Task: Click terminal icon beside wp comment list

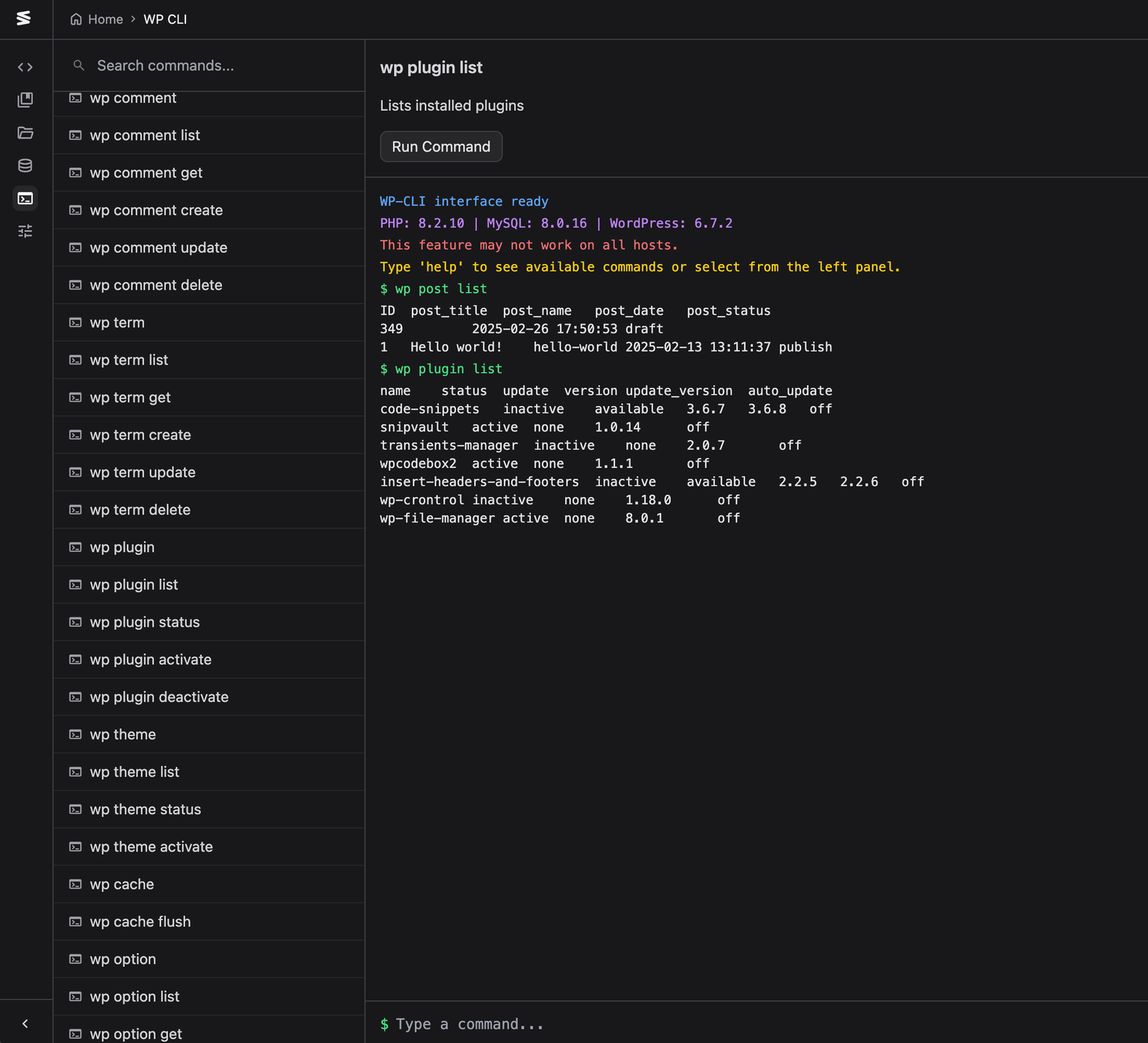Action: point(75,135)
